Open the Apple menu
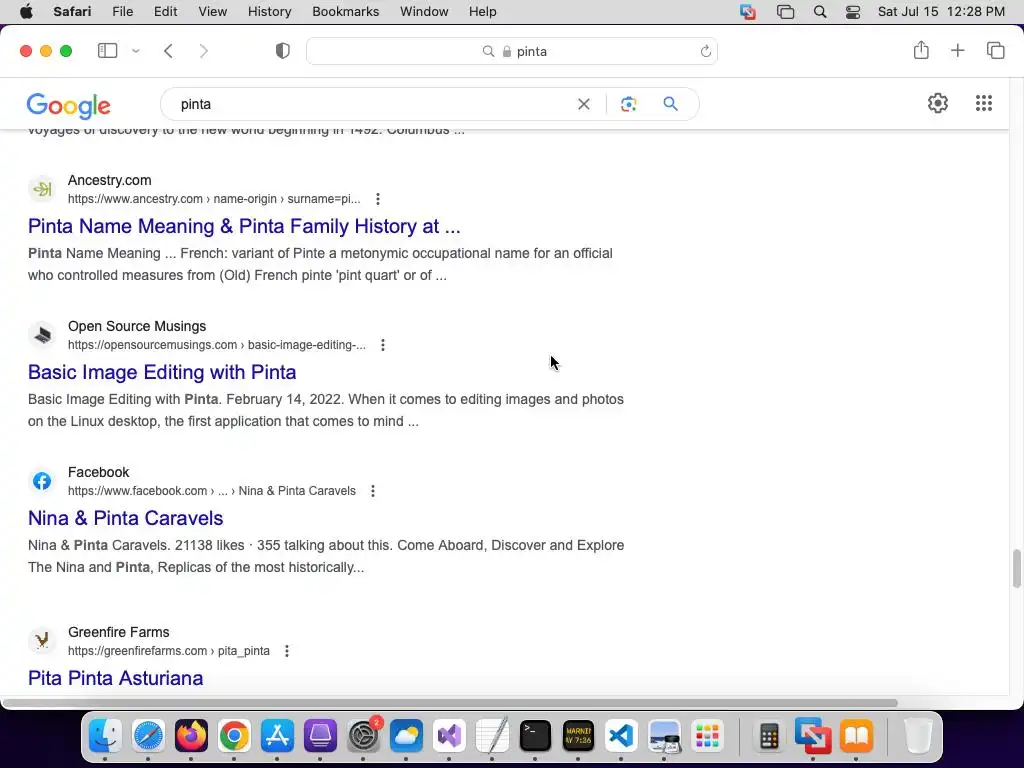1024x768 pixels. point(26,12)
